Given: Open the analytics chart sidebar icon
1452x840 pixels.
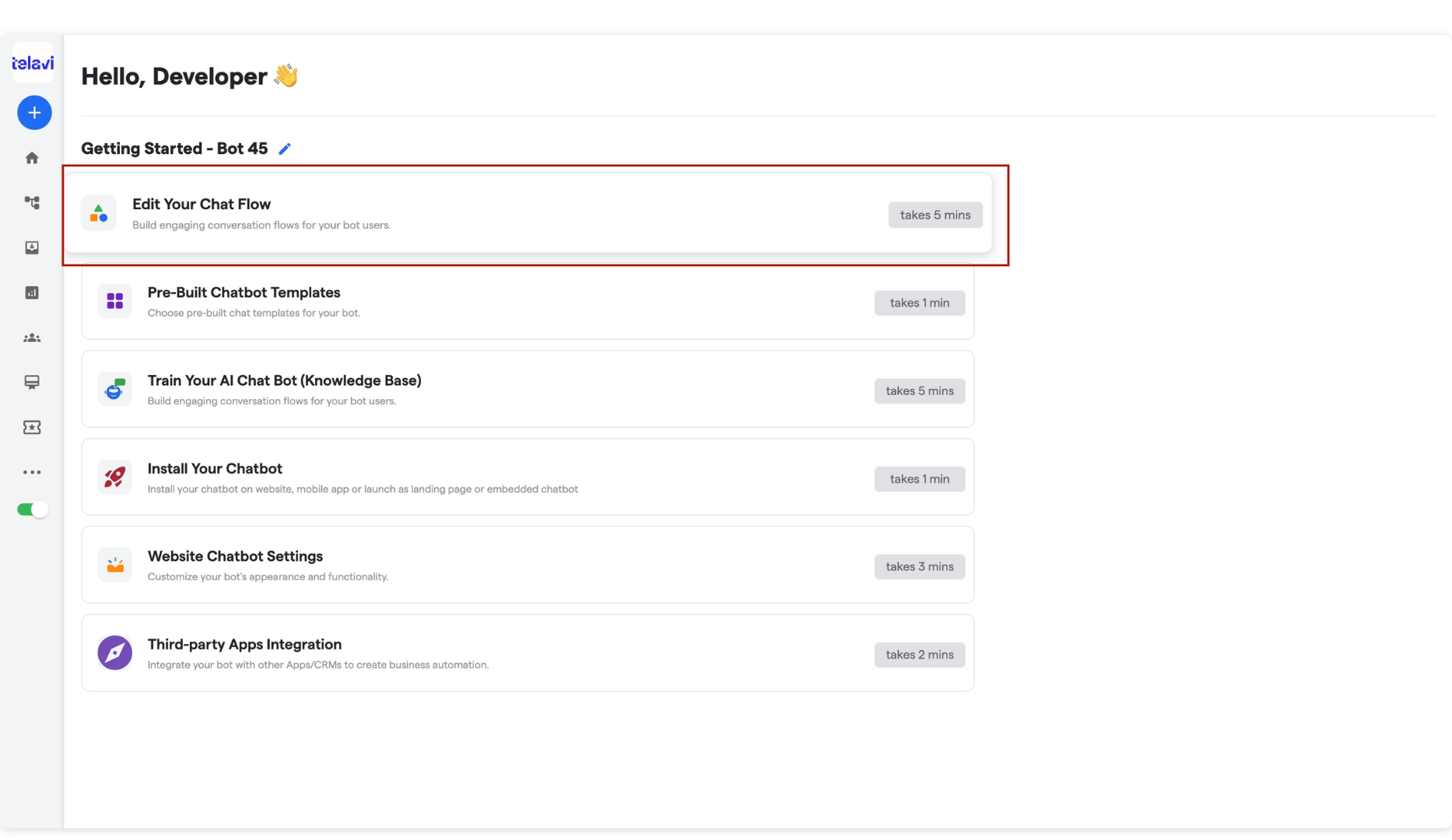Looking at the screenshot, I should click(32, 292).
